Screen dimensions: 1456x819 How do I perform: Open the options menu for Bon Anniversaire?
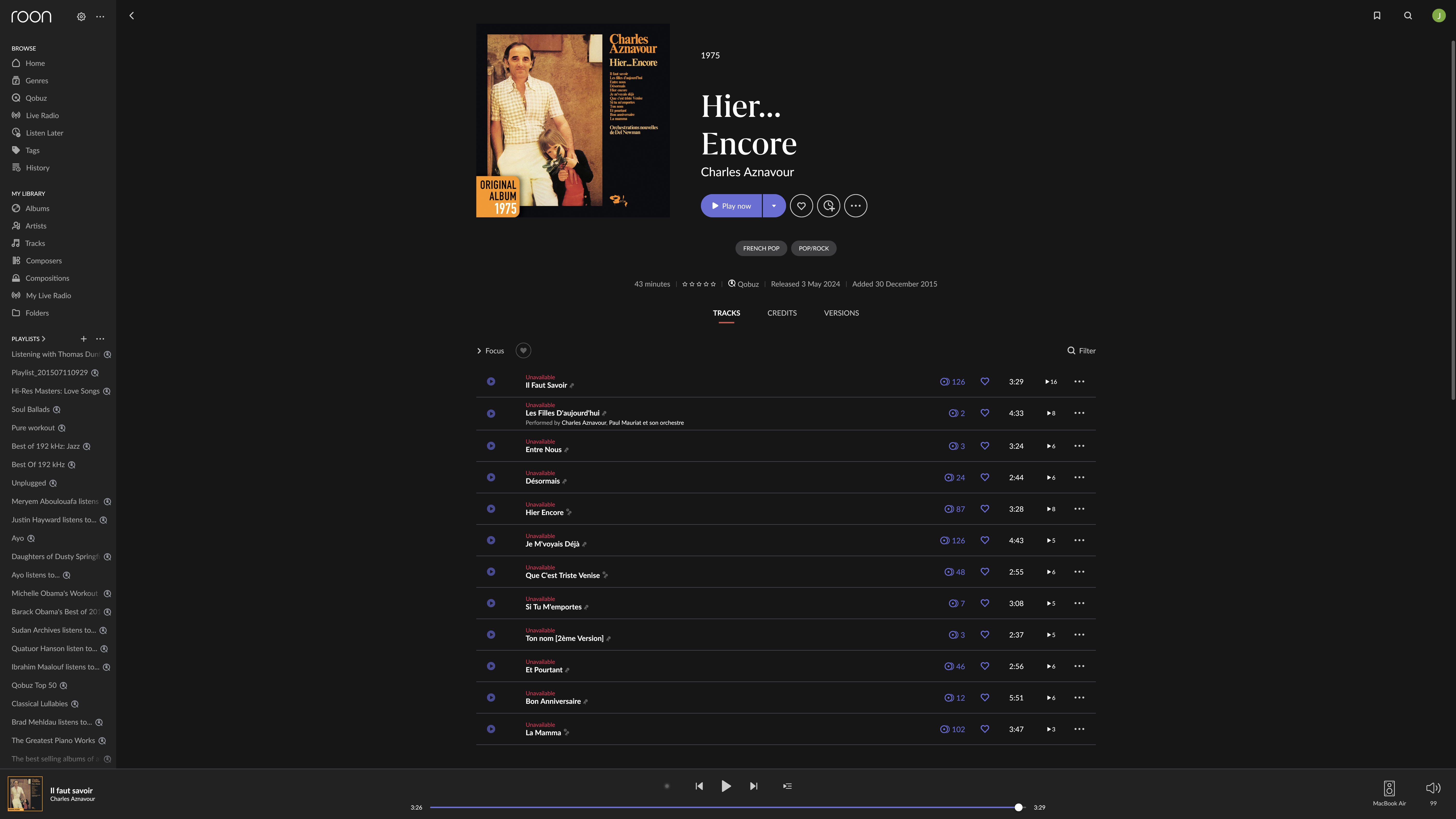pyautogui.click(x=1079, y=698)
